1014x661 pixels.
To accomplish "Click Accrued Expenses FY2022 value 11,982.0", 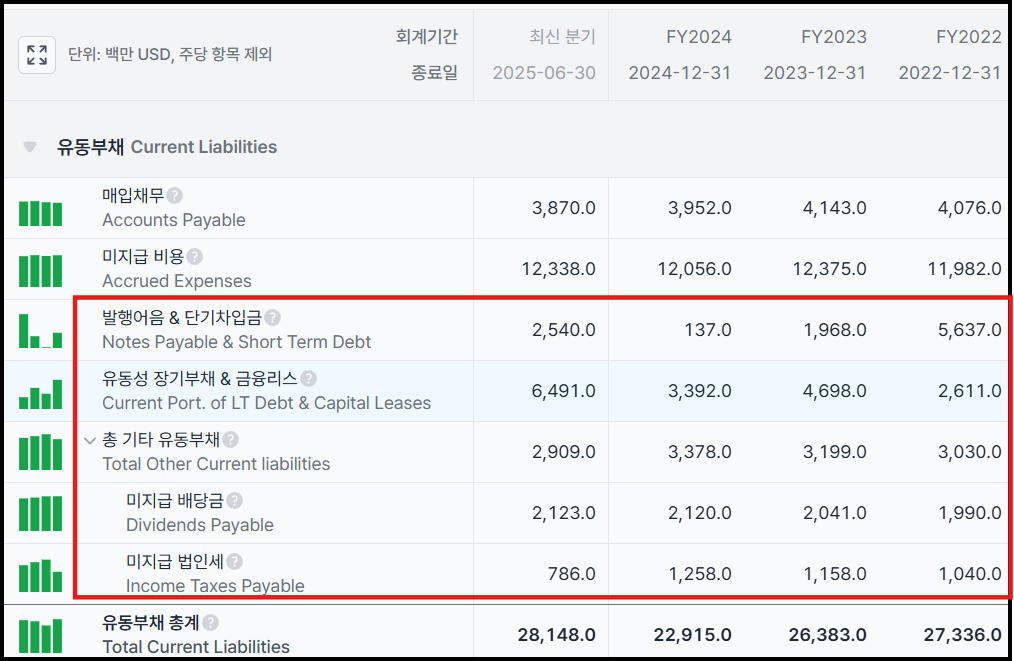I will point(964,268).
